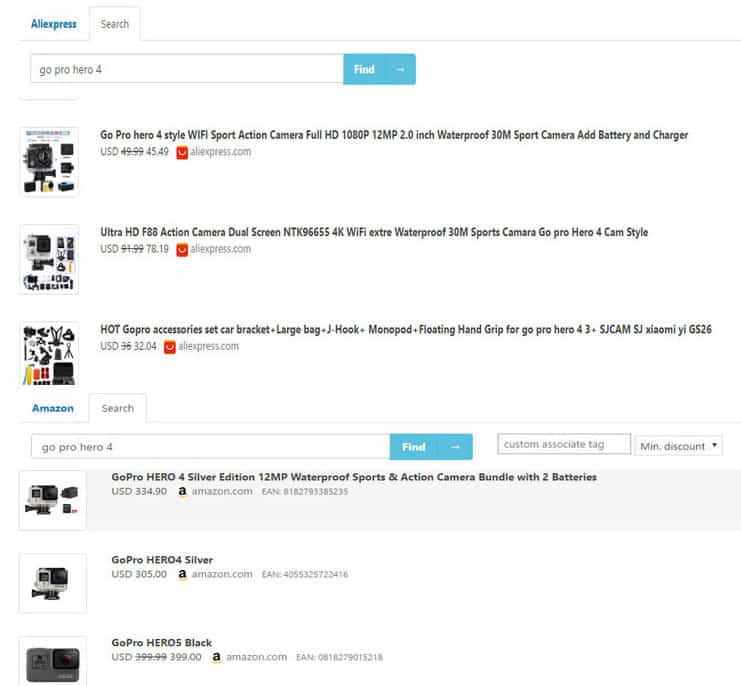
Task: Open the GoPro HERO5 Black title
Action: click(162, 643)
